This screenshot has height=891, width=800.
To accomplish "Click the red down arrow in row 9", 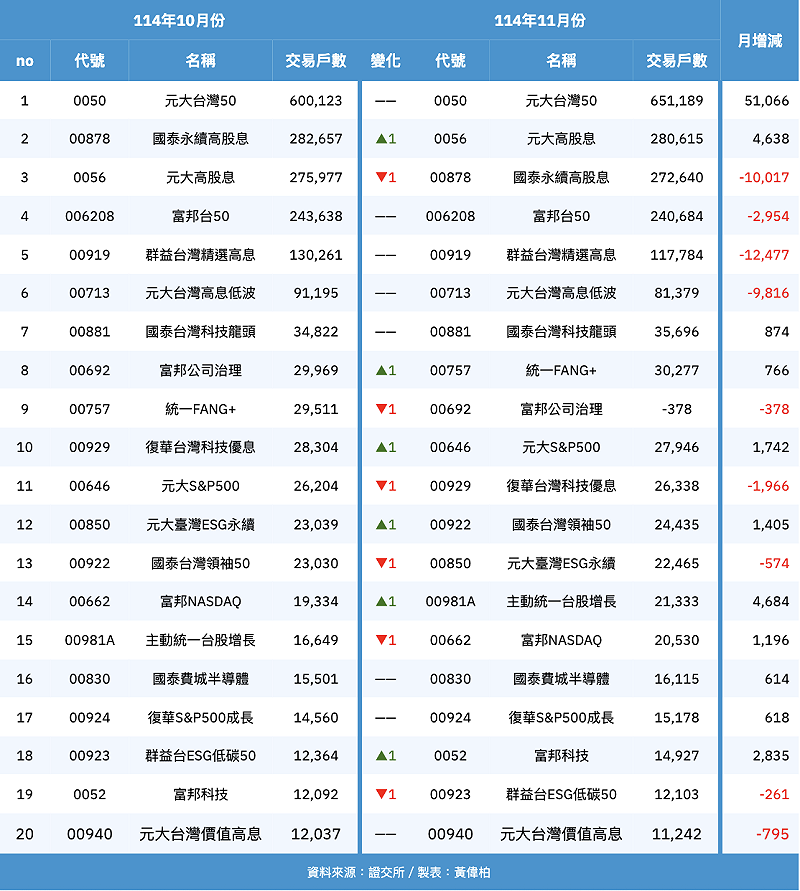I will tap(381, 409).
